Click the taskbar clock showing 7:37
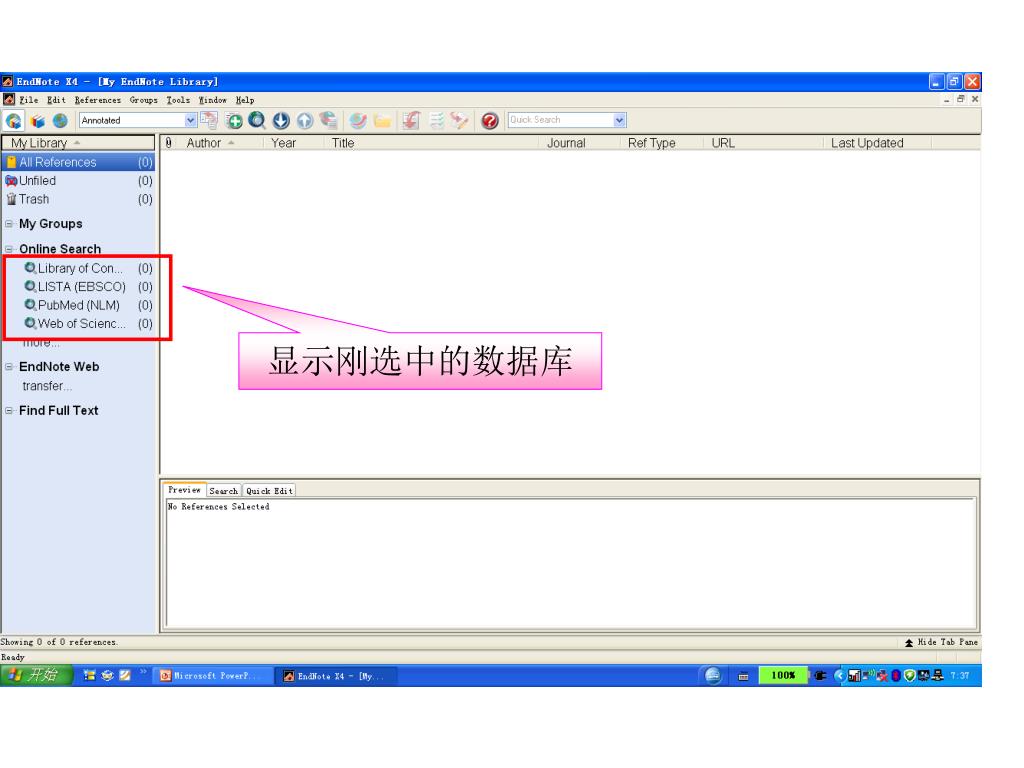Screen dimensions: 1024x768 960,676
